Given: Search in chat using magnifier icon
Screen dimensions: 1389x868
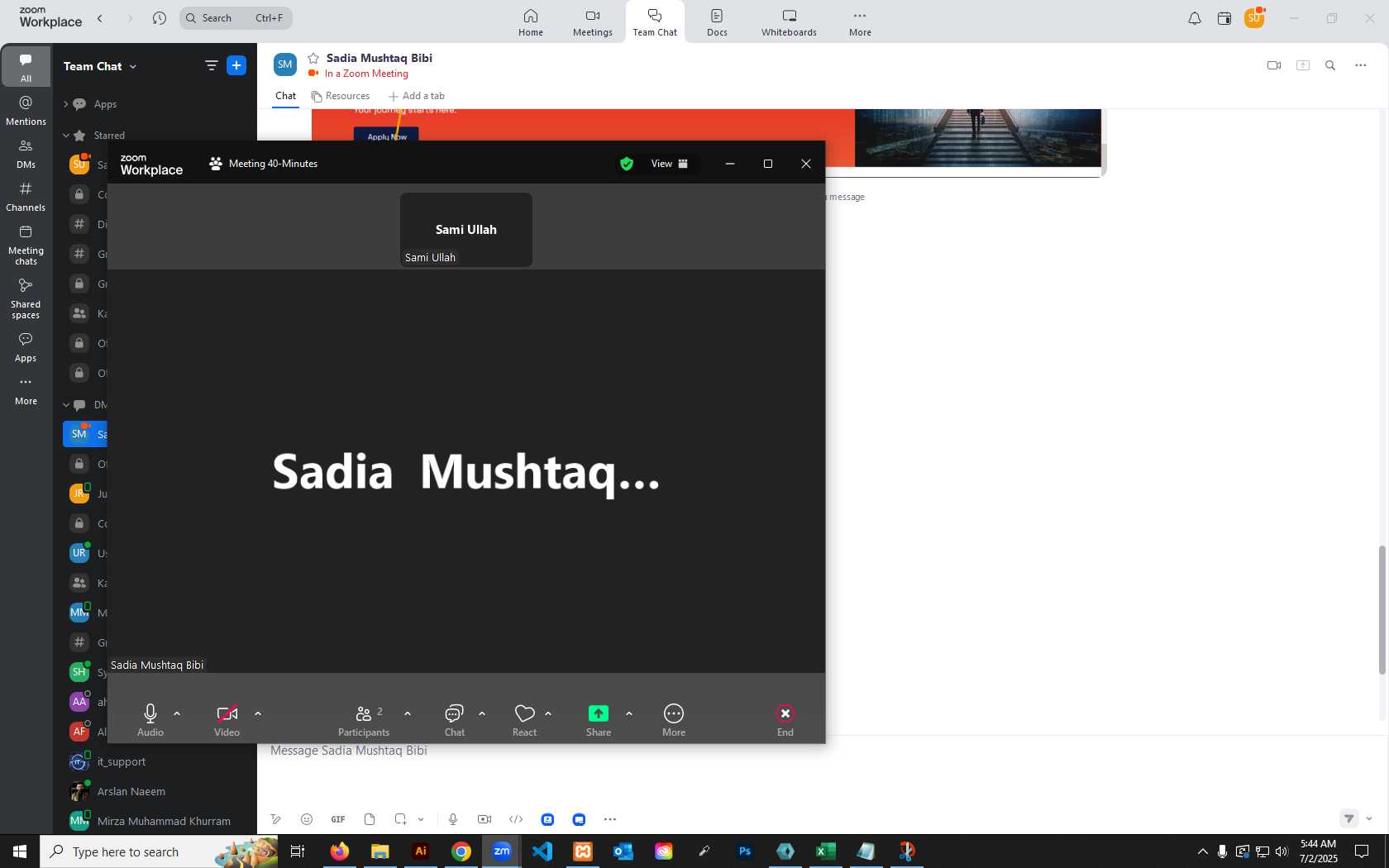Looking at the screenshot, I should tap(1330, 65).
